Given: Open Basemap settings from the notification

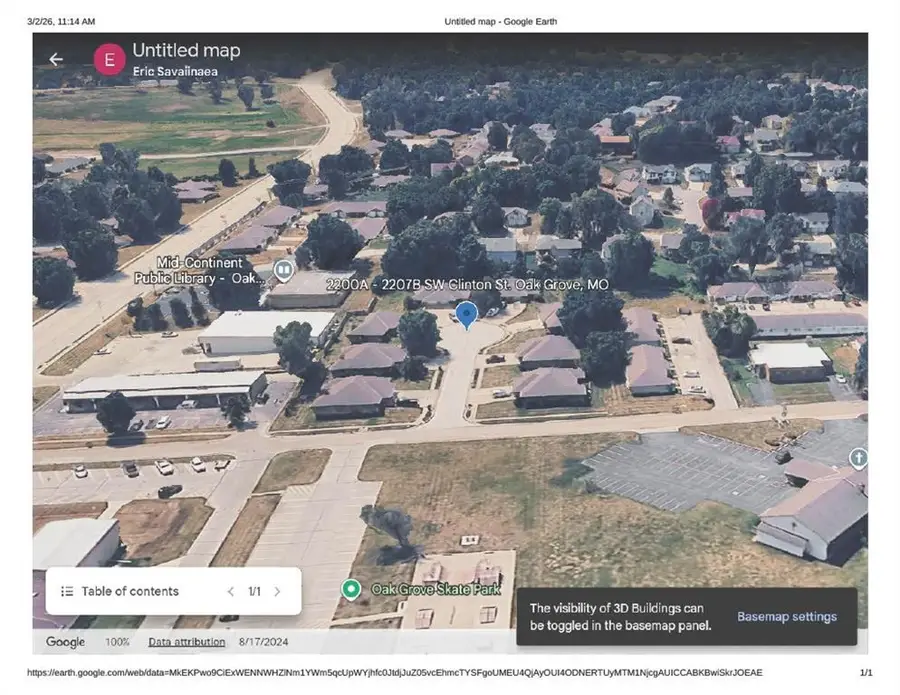Looking at the screenshot, I should [x=787, y=616].
